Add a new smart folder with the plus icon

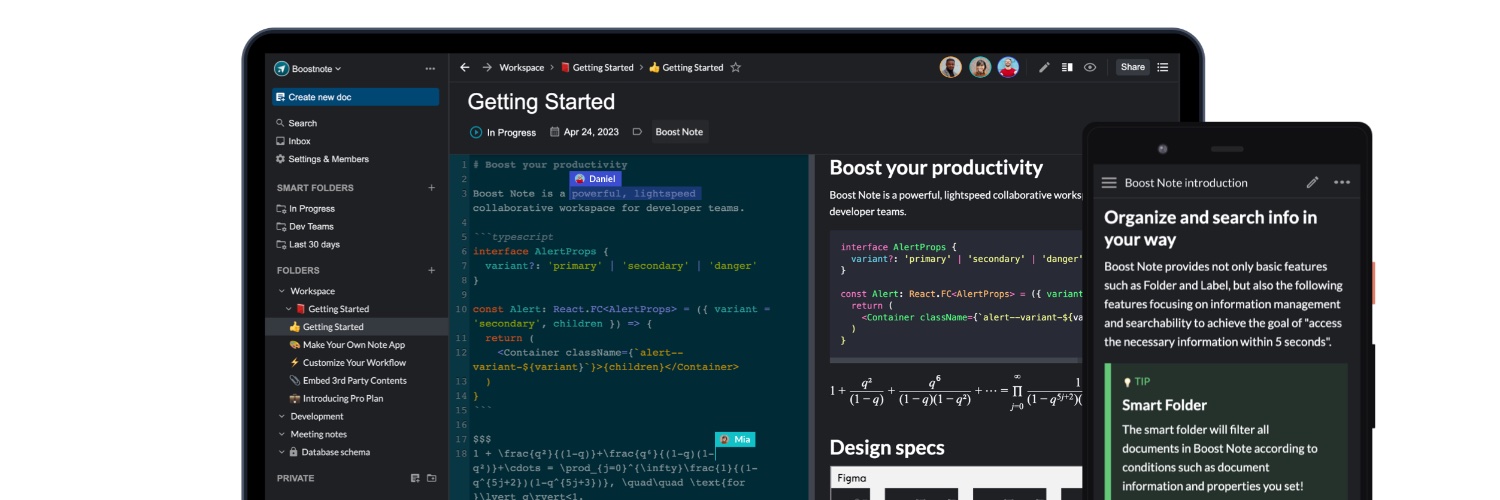pyautogui.click(x=432, y=187)
